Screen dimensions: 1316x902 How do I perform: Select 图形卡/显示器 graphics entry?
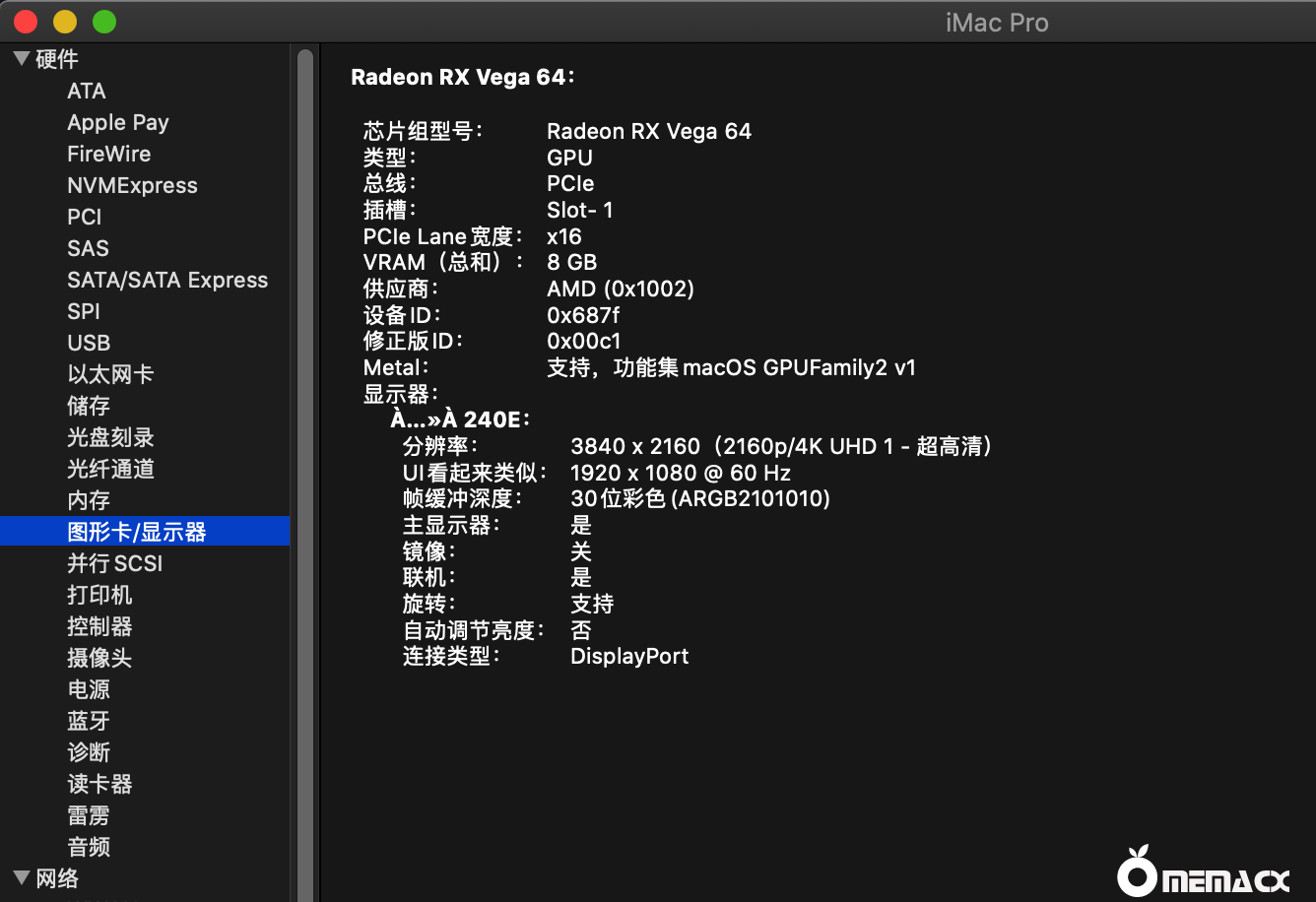coord(136,532)
